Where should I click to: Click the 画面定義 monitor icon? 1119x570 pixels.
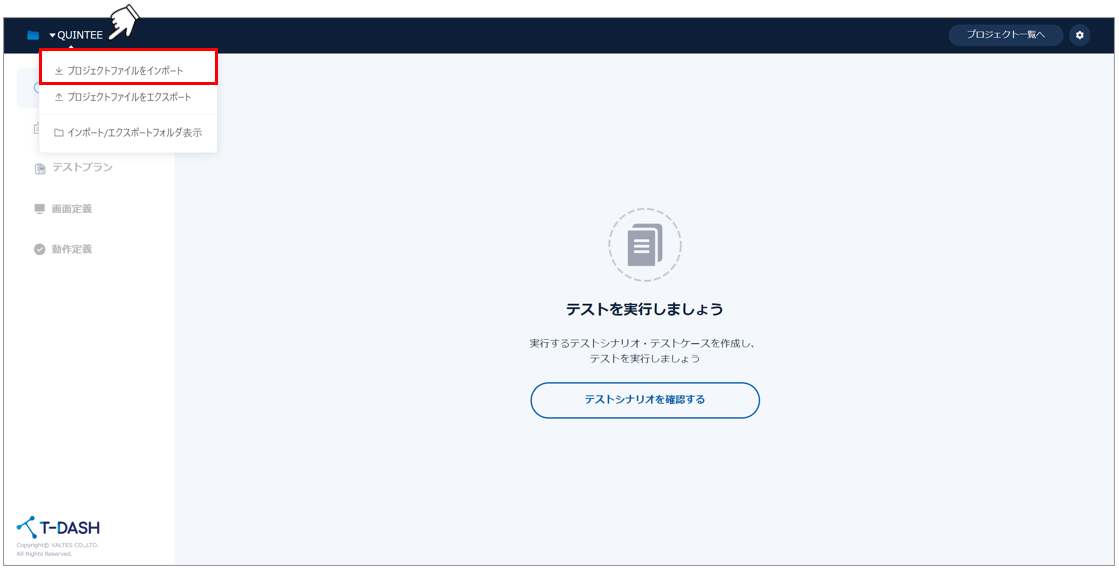(x=40, y=209)
